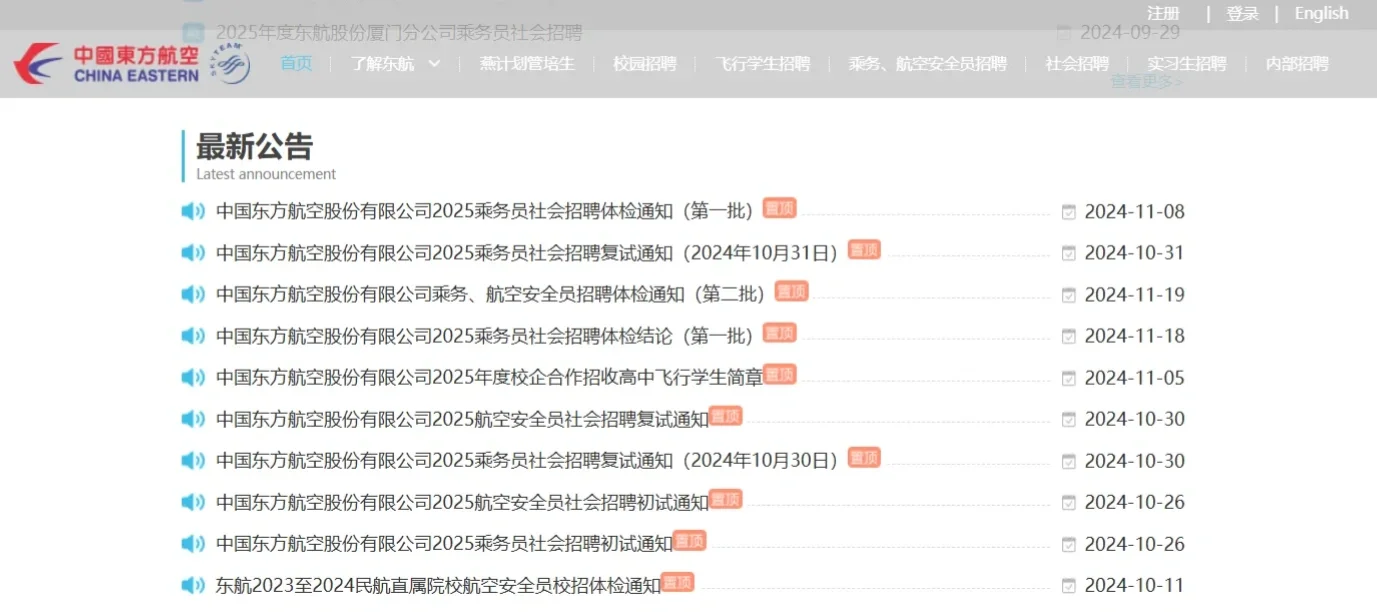Click the 注册 link at top right

click(1163, 13)
